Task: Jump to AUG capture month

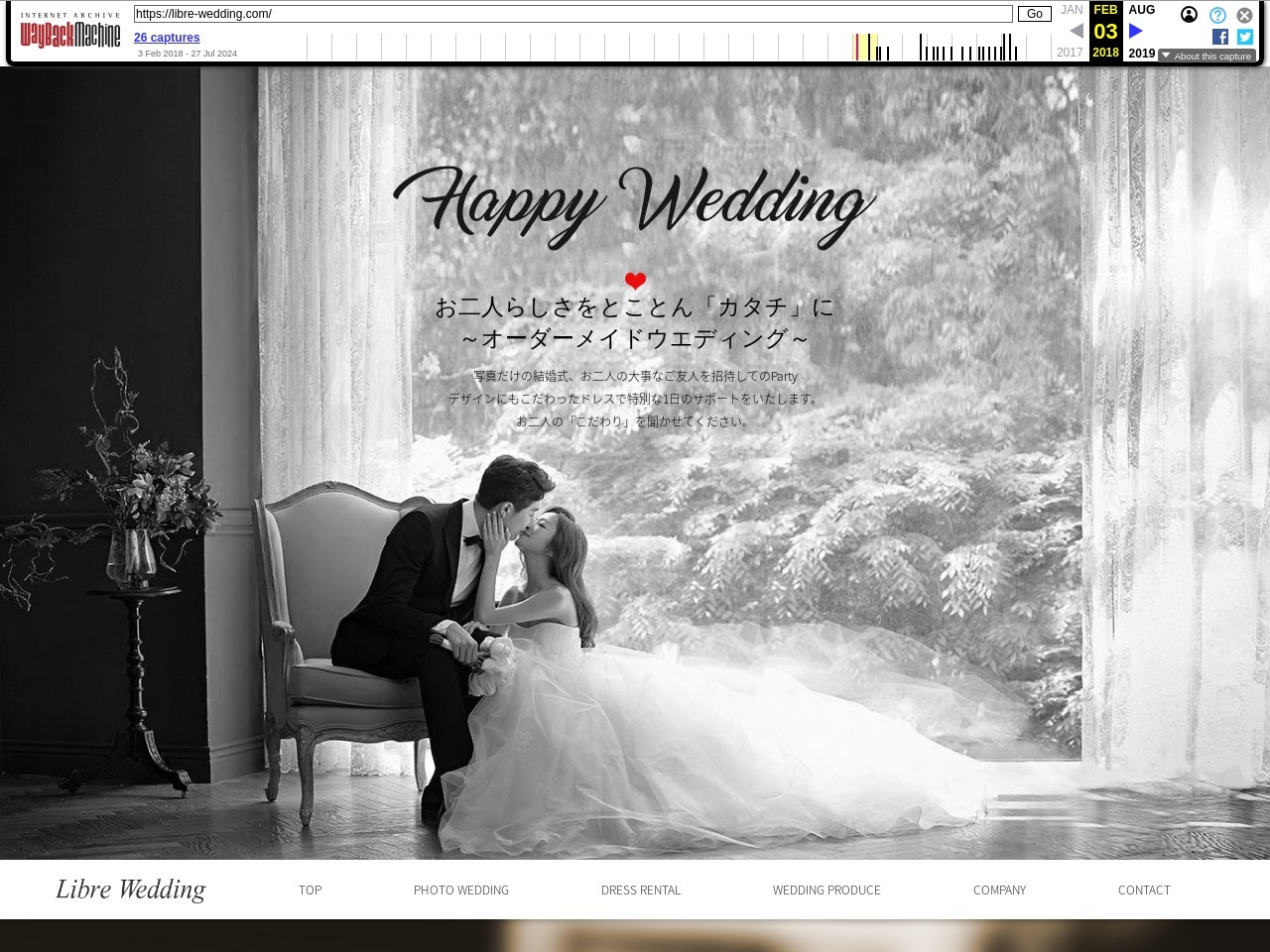Action: 1142,10
